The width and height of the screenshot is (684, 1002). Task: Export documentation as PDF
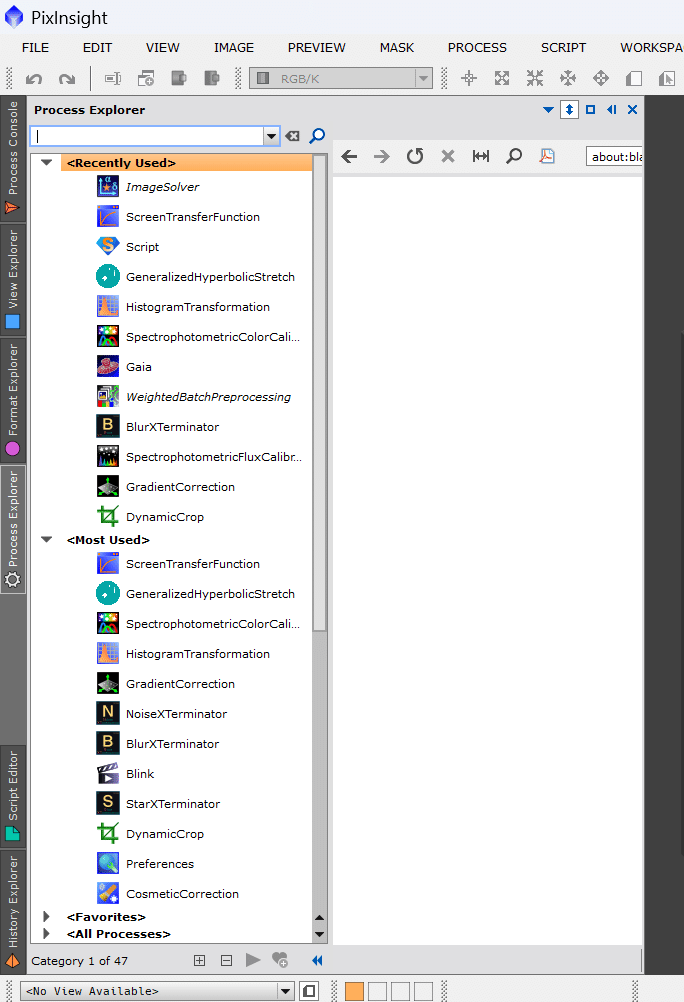(x=547, y=157)
